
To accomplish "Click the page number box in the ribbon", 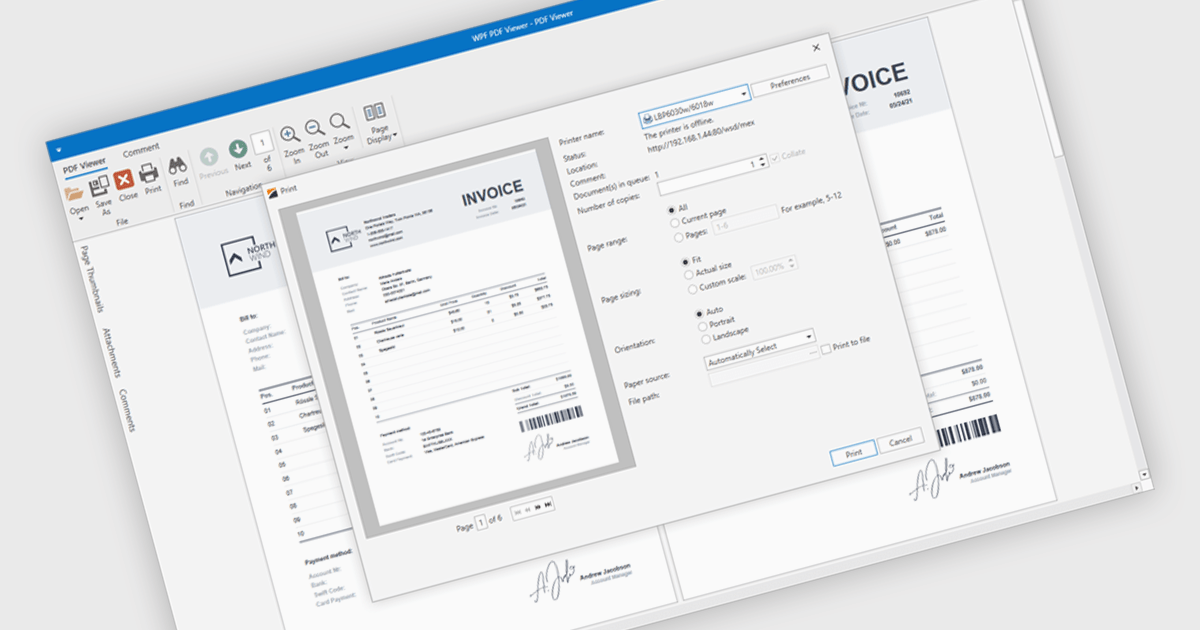I will pos(261,142).
